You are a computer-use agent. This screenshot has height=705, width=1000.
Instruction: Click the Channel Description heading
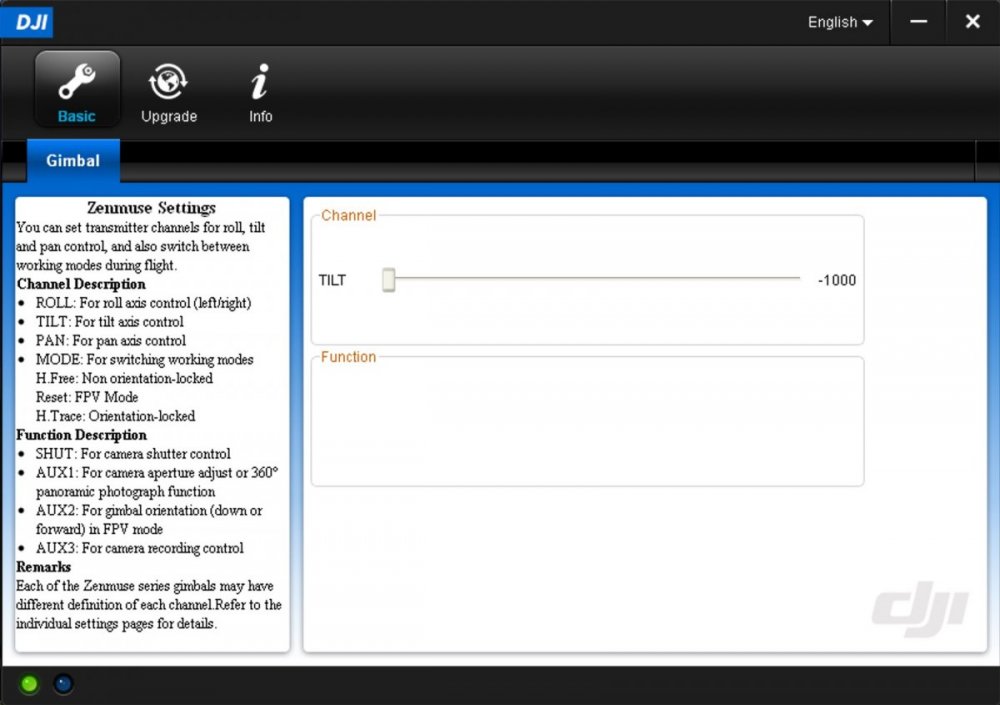point(81,284)
